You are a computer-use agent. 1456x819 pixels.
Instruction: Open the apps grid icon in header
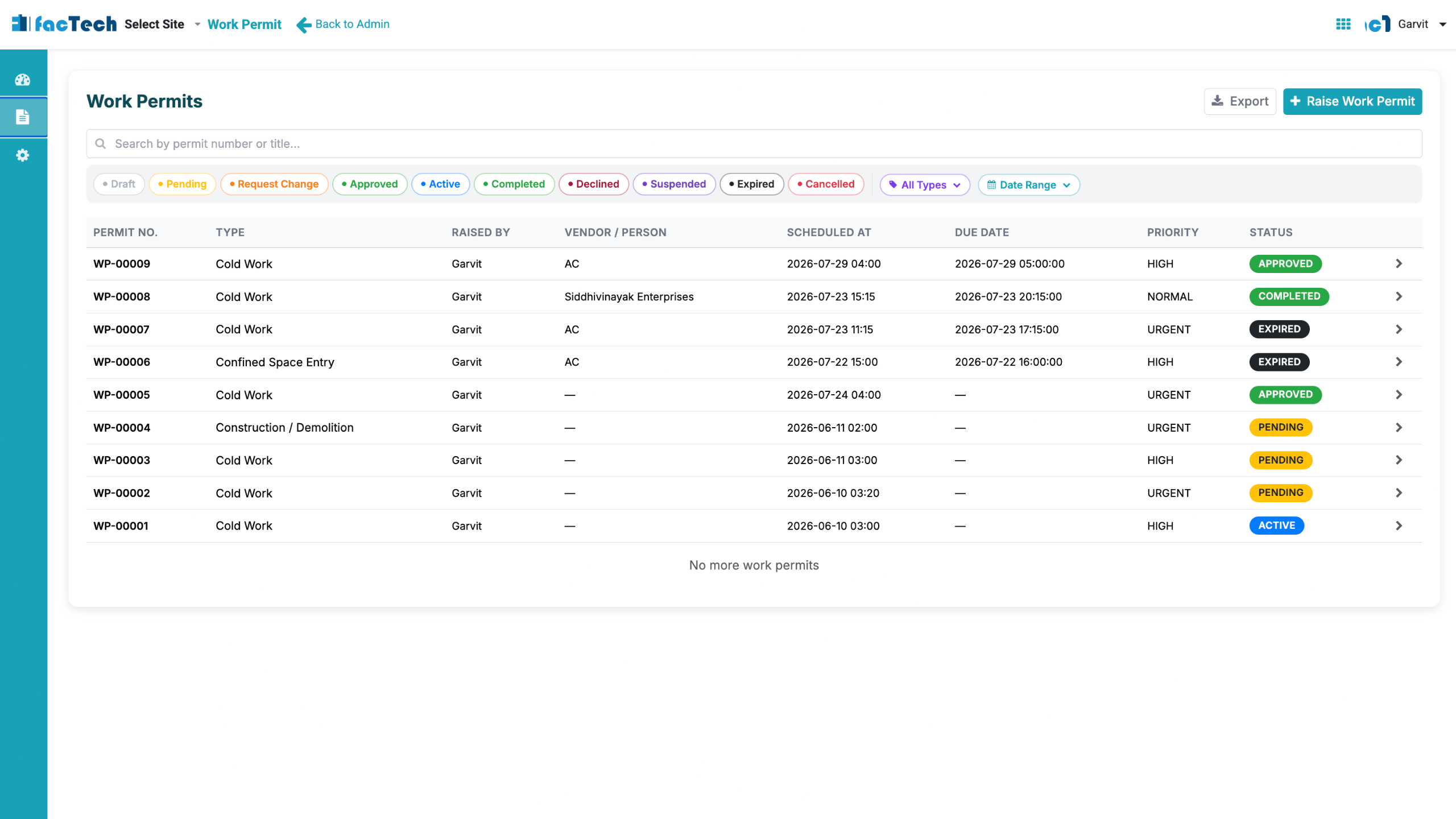tap(1343, 24)
